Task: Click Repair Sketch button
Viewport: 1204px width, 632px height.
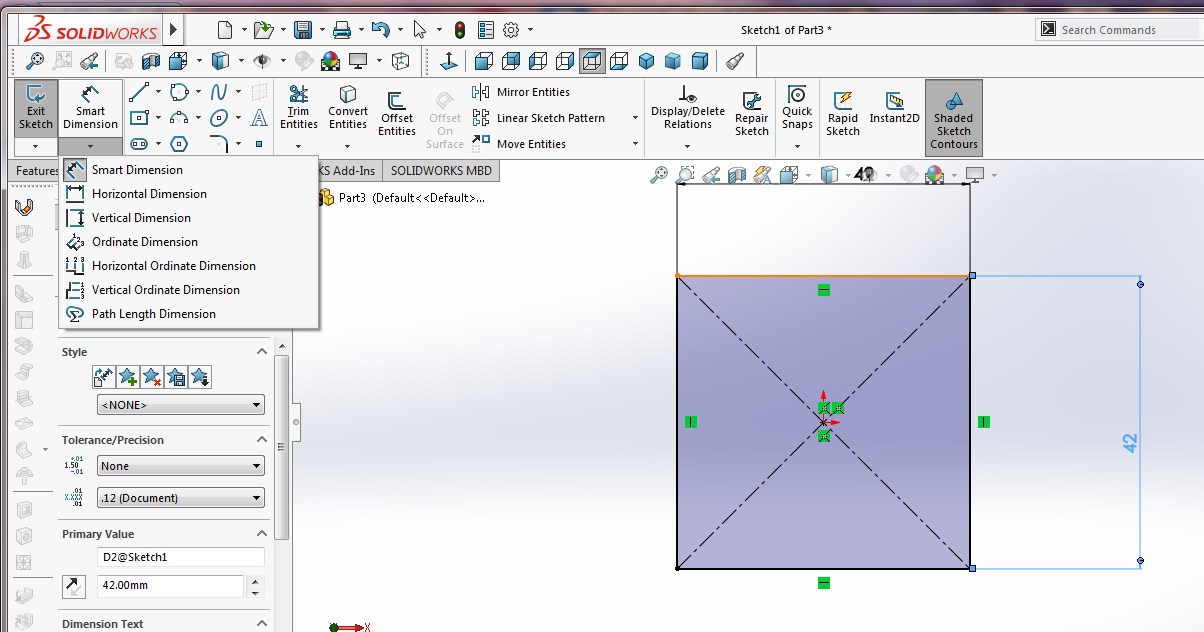Action: (752, 113)
